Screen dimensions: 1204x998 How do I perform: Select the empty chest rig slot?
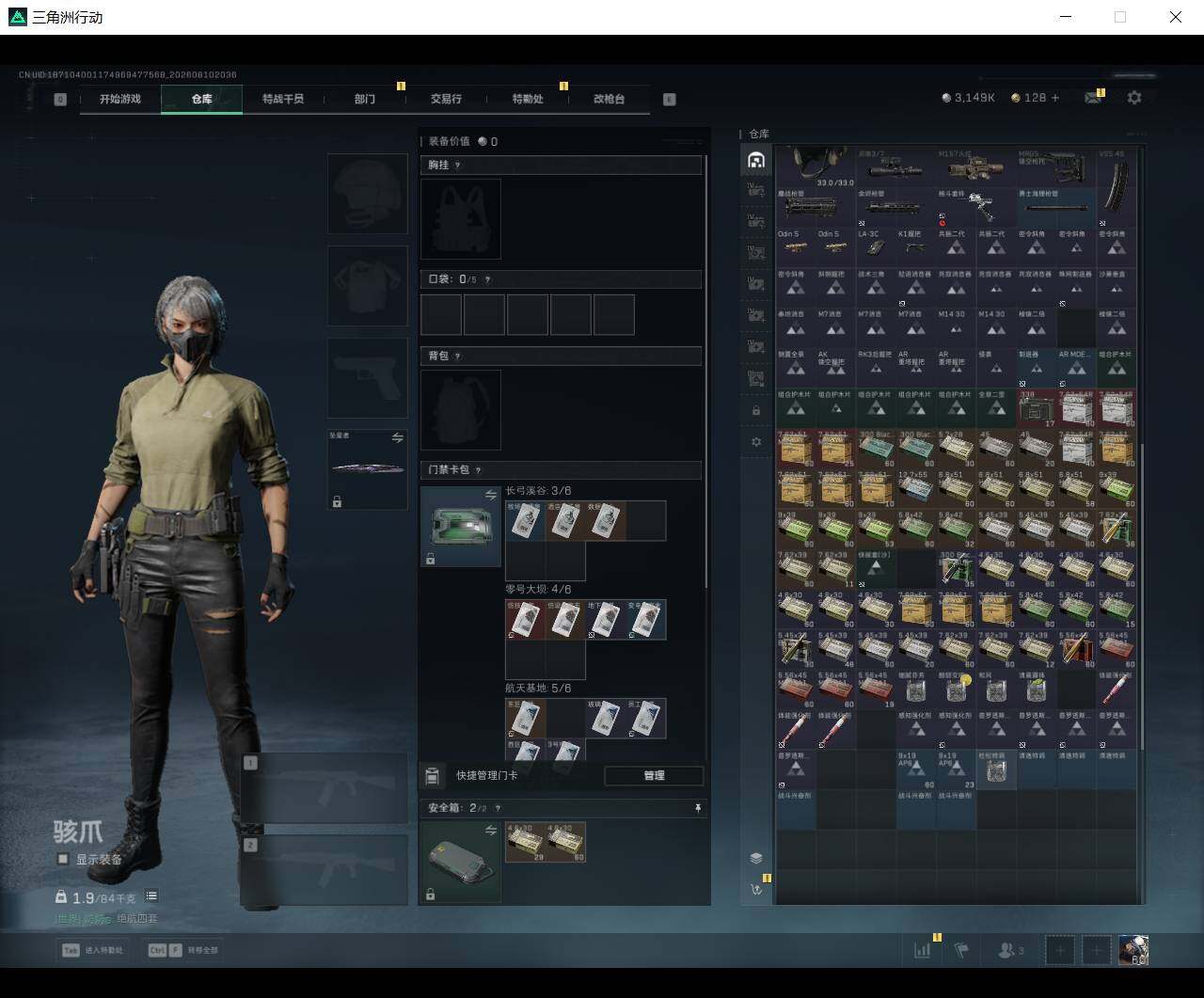point(461,219)
